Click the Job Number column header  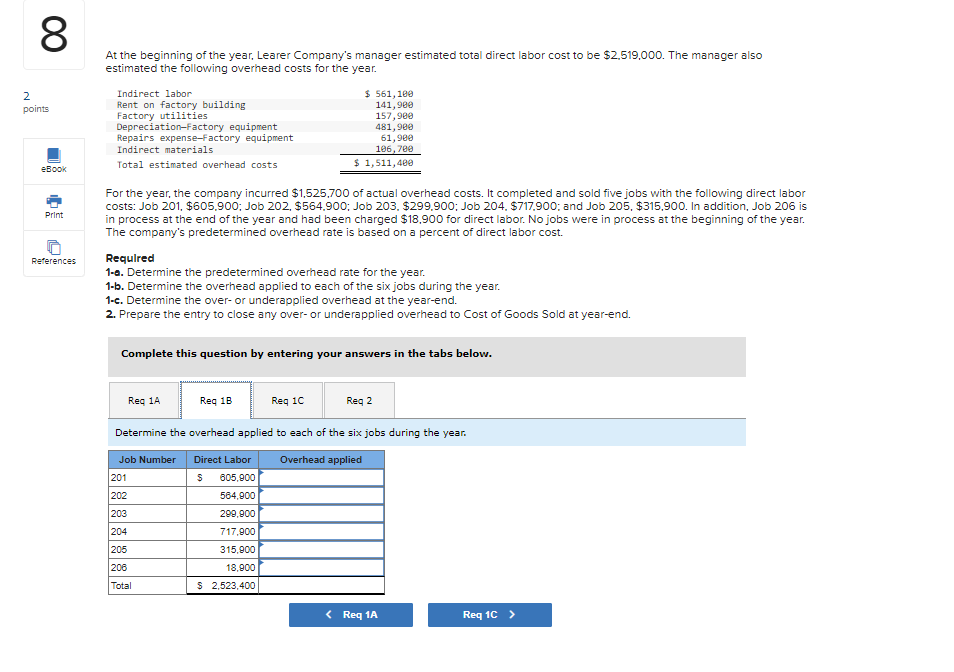pyautogui.click(x=147, y=460)
